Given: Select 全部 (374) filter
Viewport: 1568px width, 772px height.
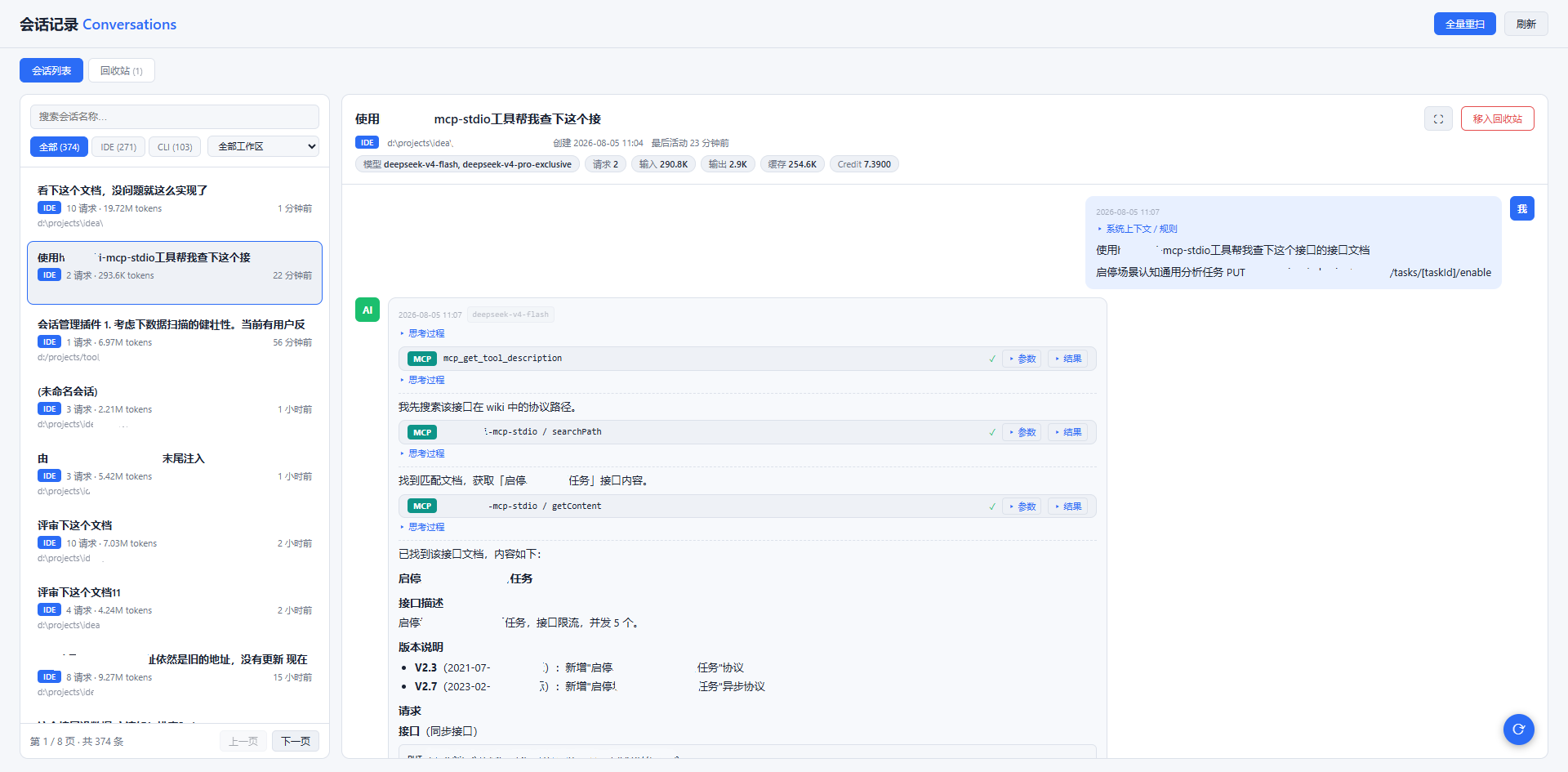Looking at the screenshot, I should pos(59,147).
